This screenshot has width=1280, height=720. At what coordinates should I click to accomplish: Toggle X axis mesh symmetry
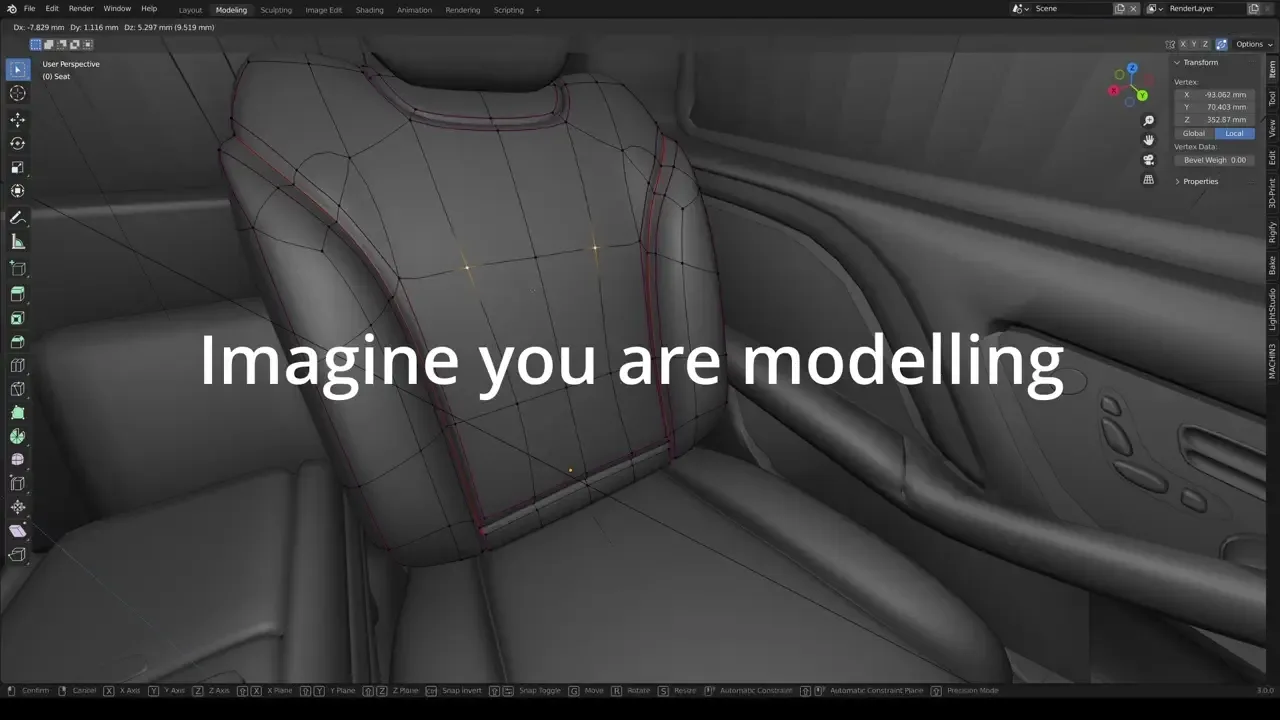[1183, 44]
